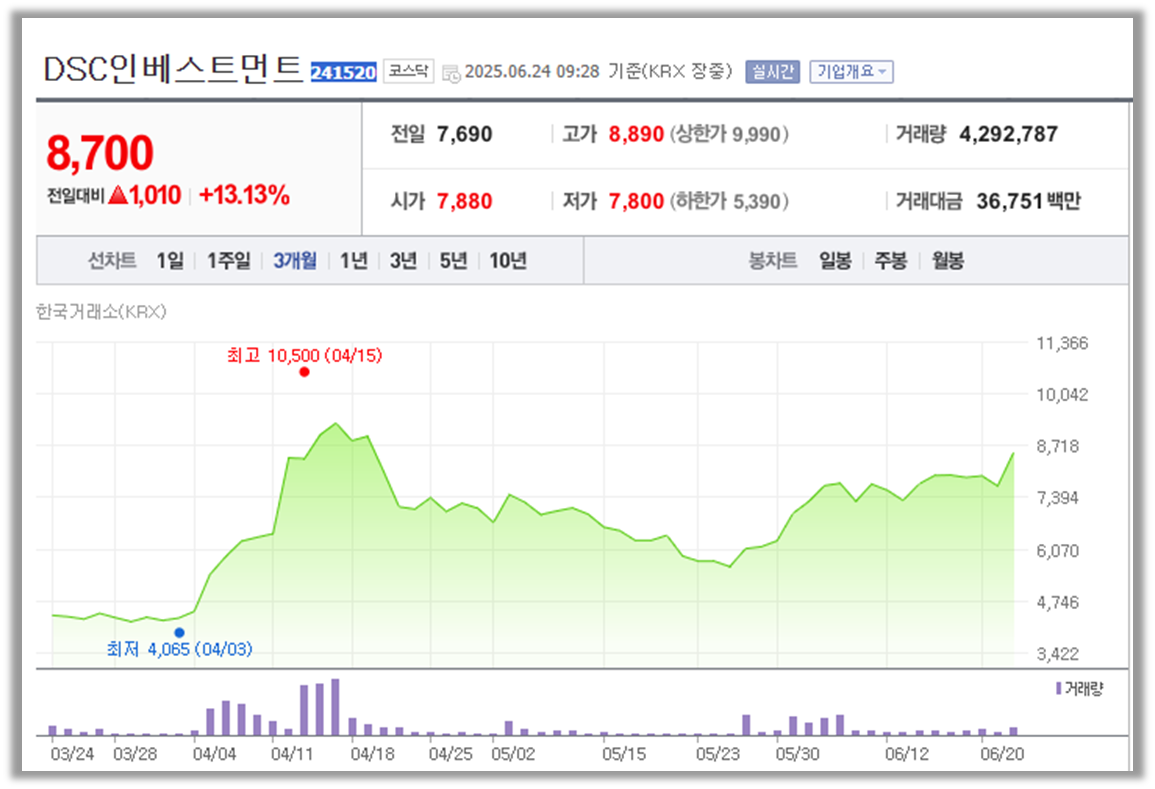1155x789 pixels.
Task: Click the 거래량 value 4,292,787
Action: point(1008,135)
